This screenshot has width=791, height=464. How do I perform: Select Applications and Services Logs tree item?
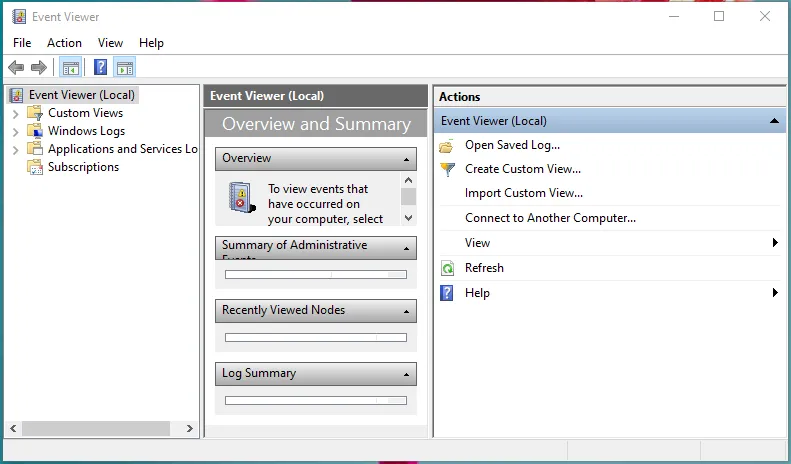[x=123, y=149]
